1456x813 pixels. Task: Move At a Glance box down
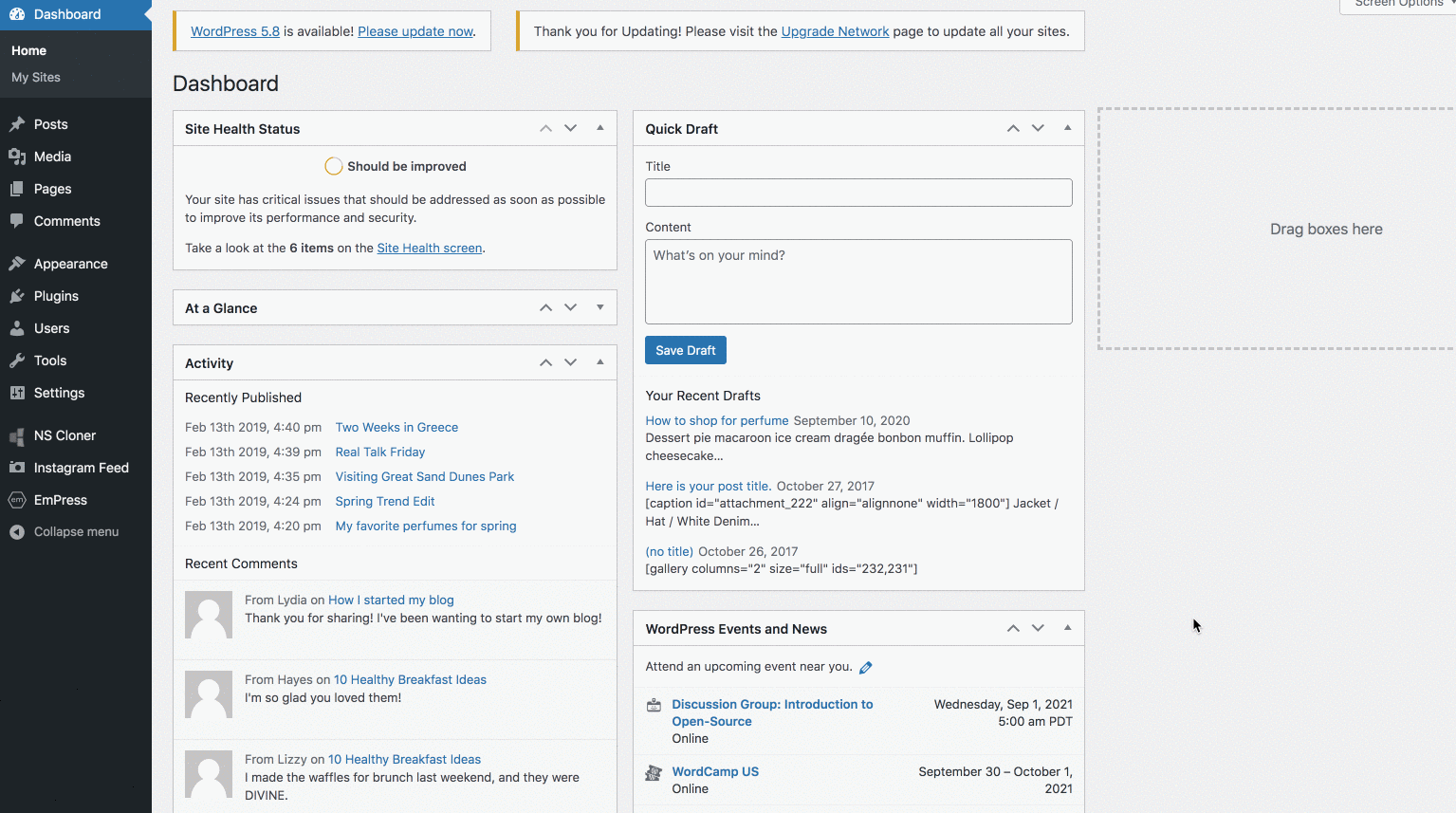570,307
